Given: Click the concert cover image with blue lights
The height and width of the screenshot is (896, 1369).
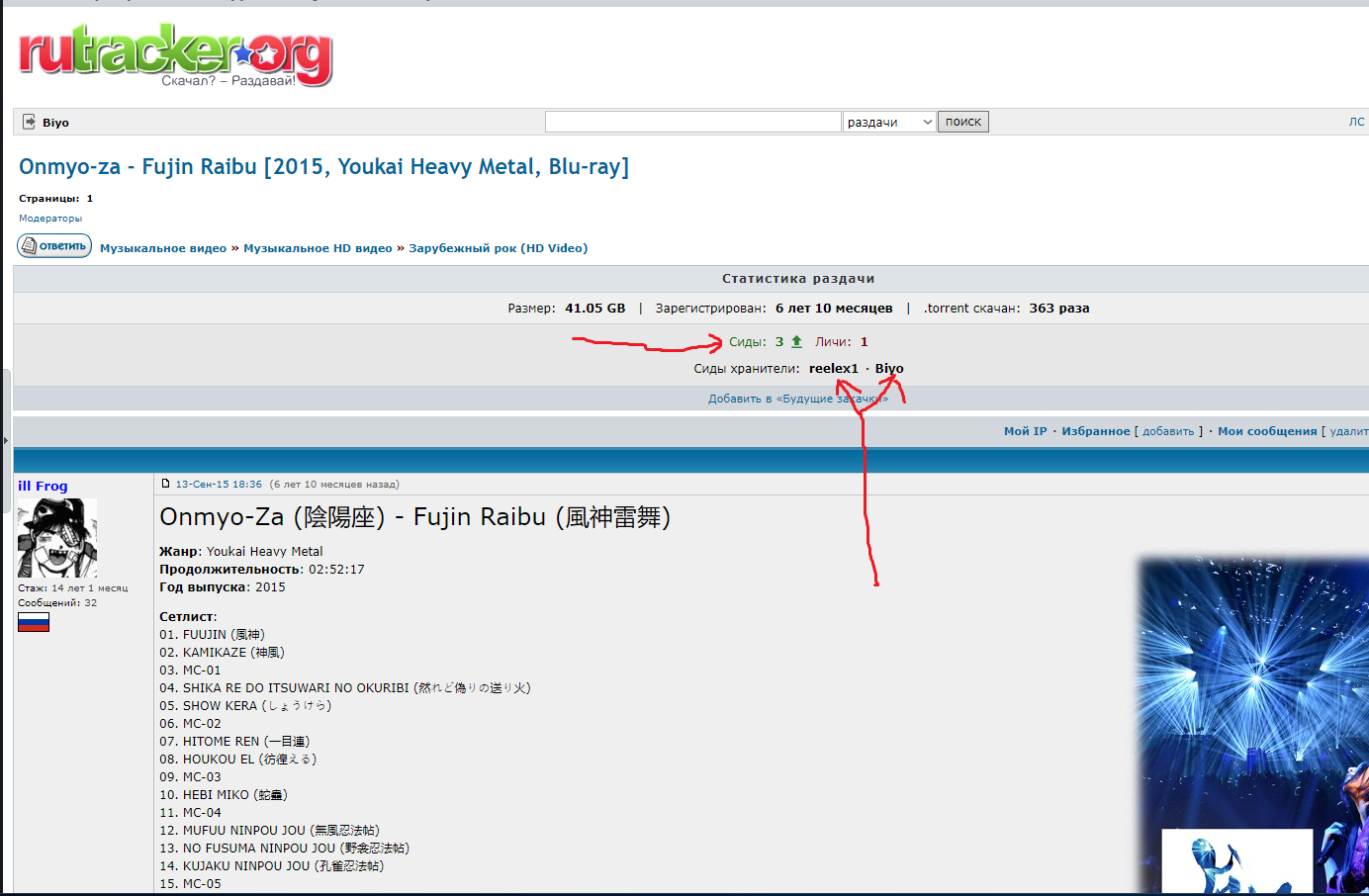Looking at the screenshot, I should coord(1253,726).
